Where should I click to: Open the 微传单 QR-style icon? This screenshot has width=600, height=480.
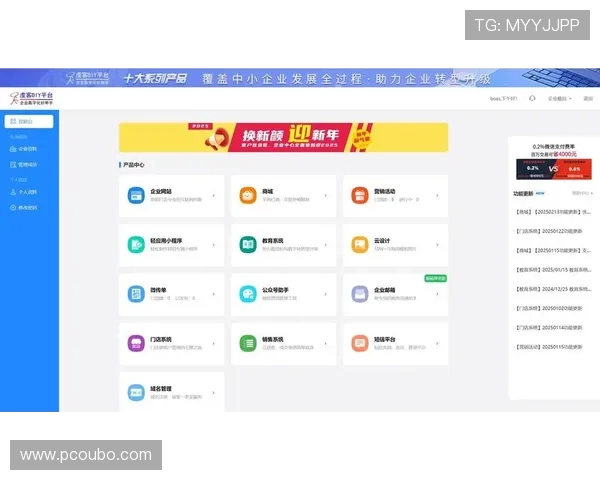click(x=136, y=294)
